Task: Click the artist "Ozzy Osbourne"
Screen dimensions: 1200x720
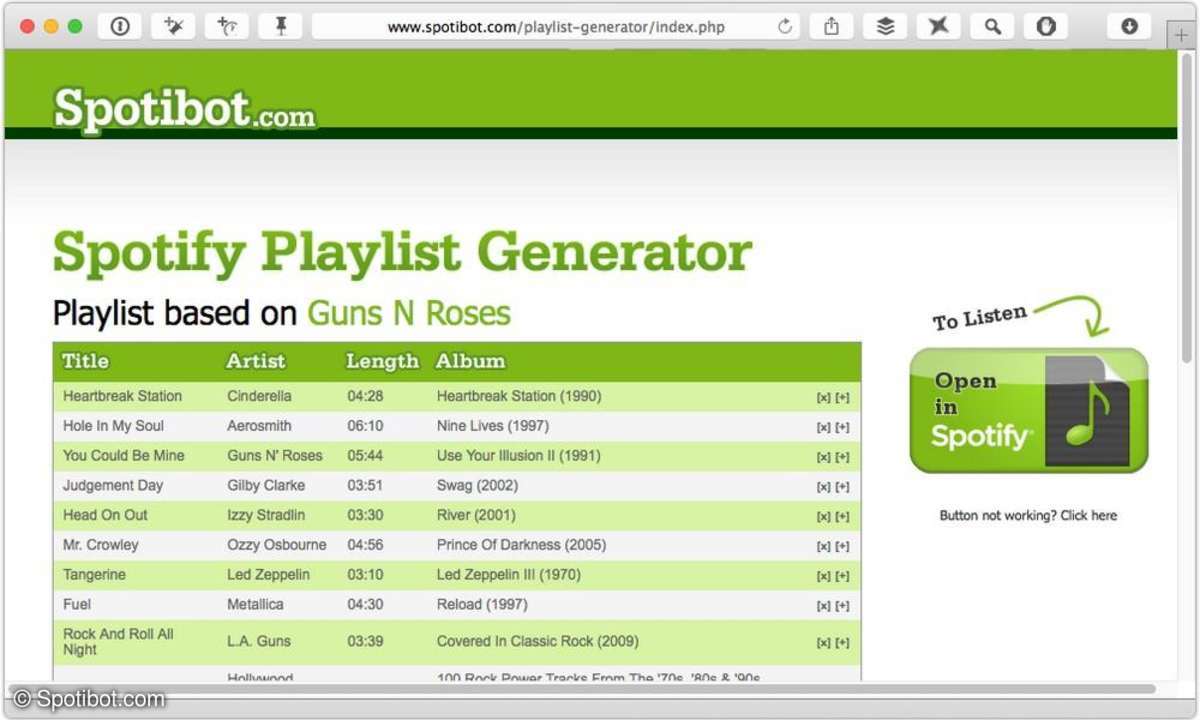Action: point(277,545)
